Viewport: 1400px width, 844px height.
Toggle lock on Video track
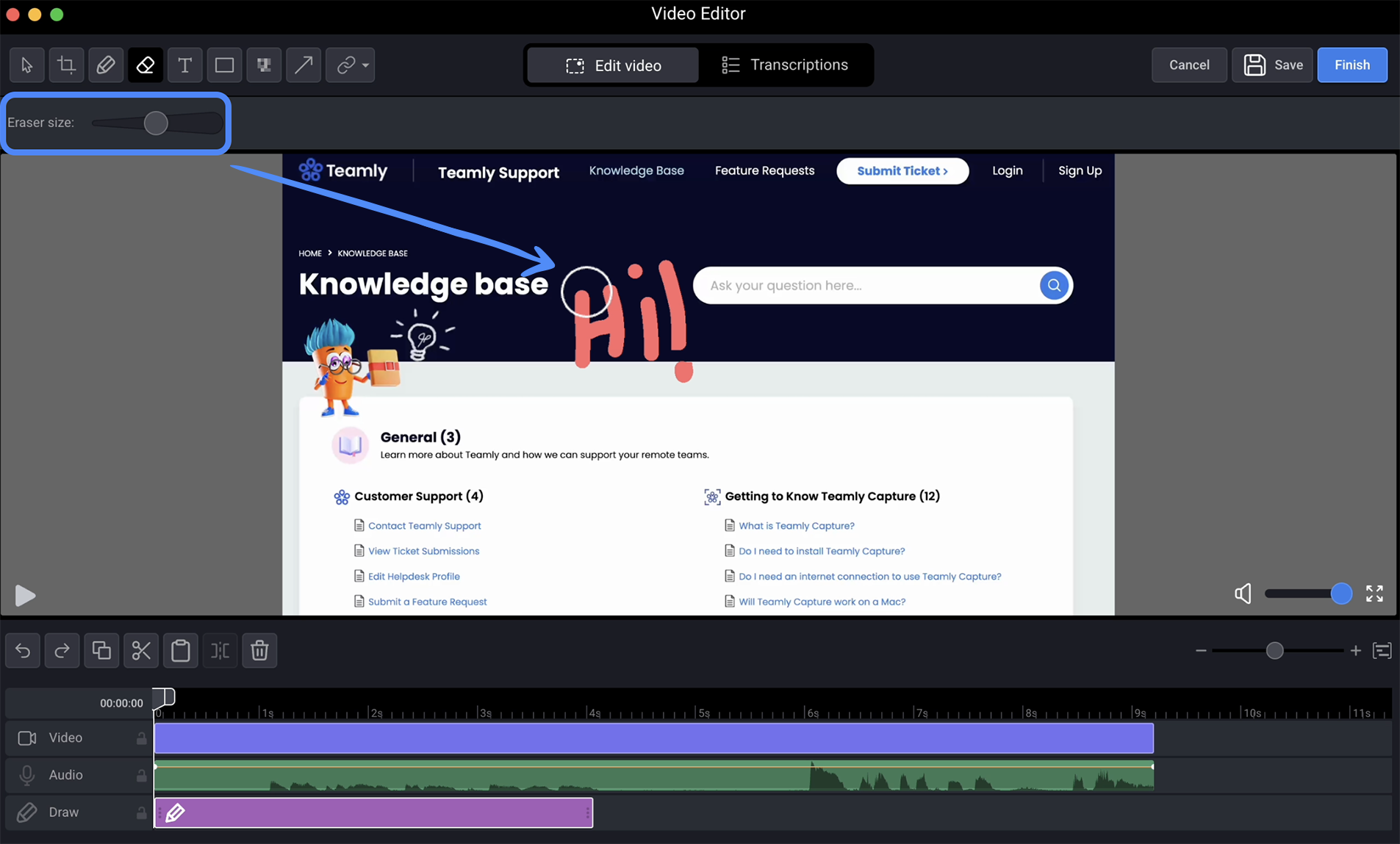[x=141, y=738]
